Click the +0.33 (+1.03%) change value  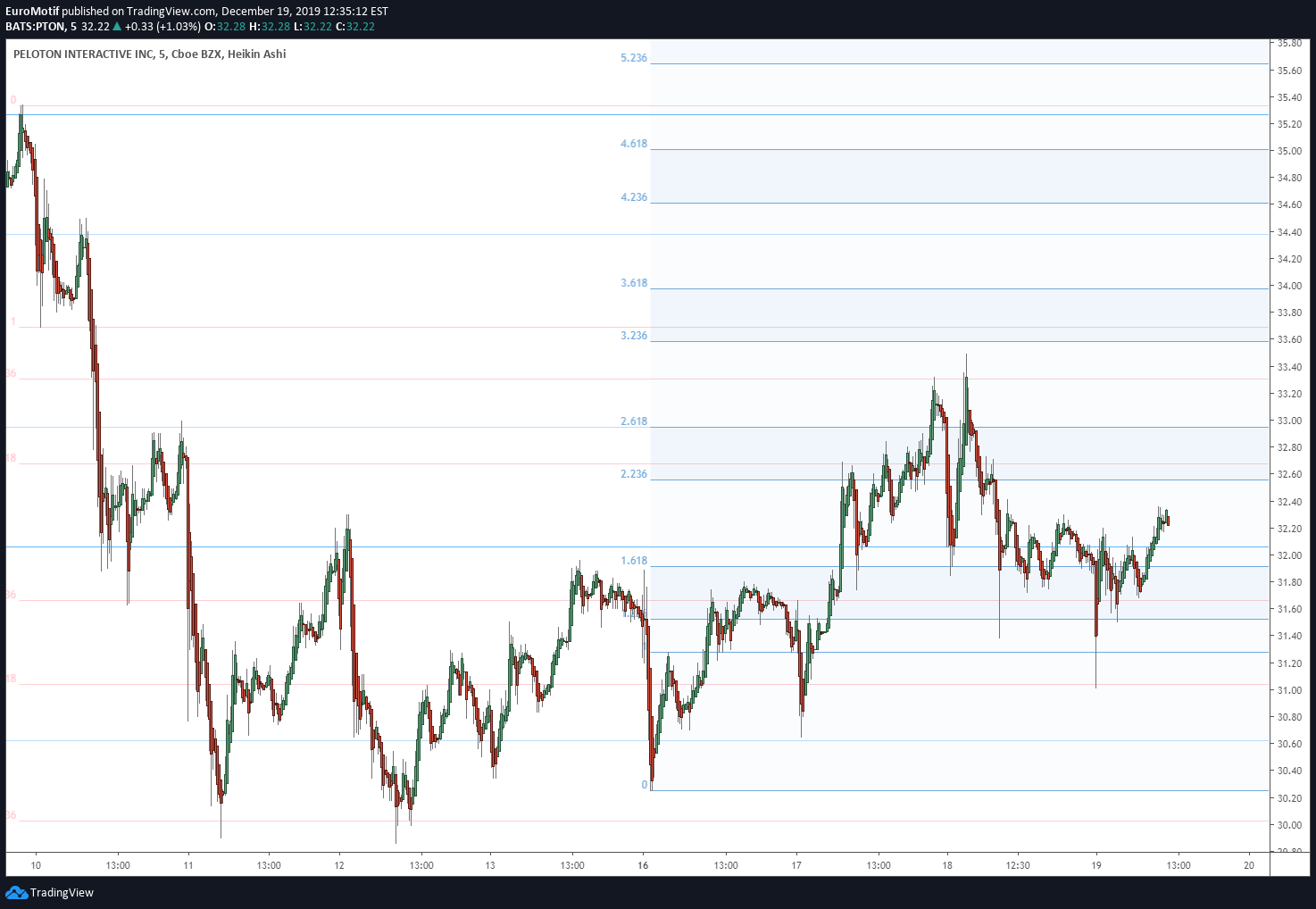[162, 26]
